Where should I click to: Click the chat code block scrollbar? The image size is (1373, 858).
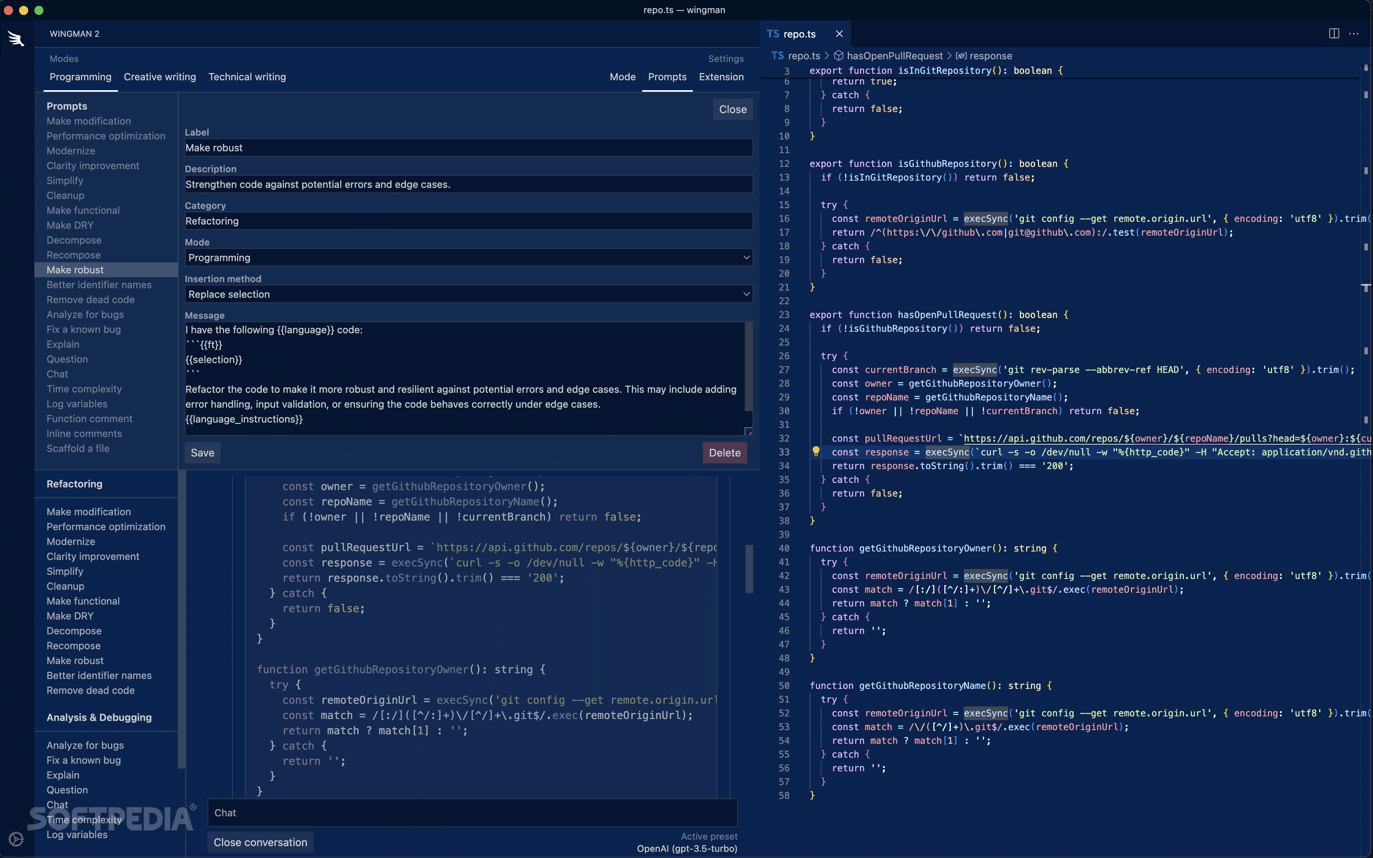click(749, 569)
